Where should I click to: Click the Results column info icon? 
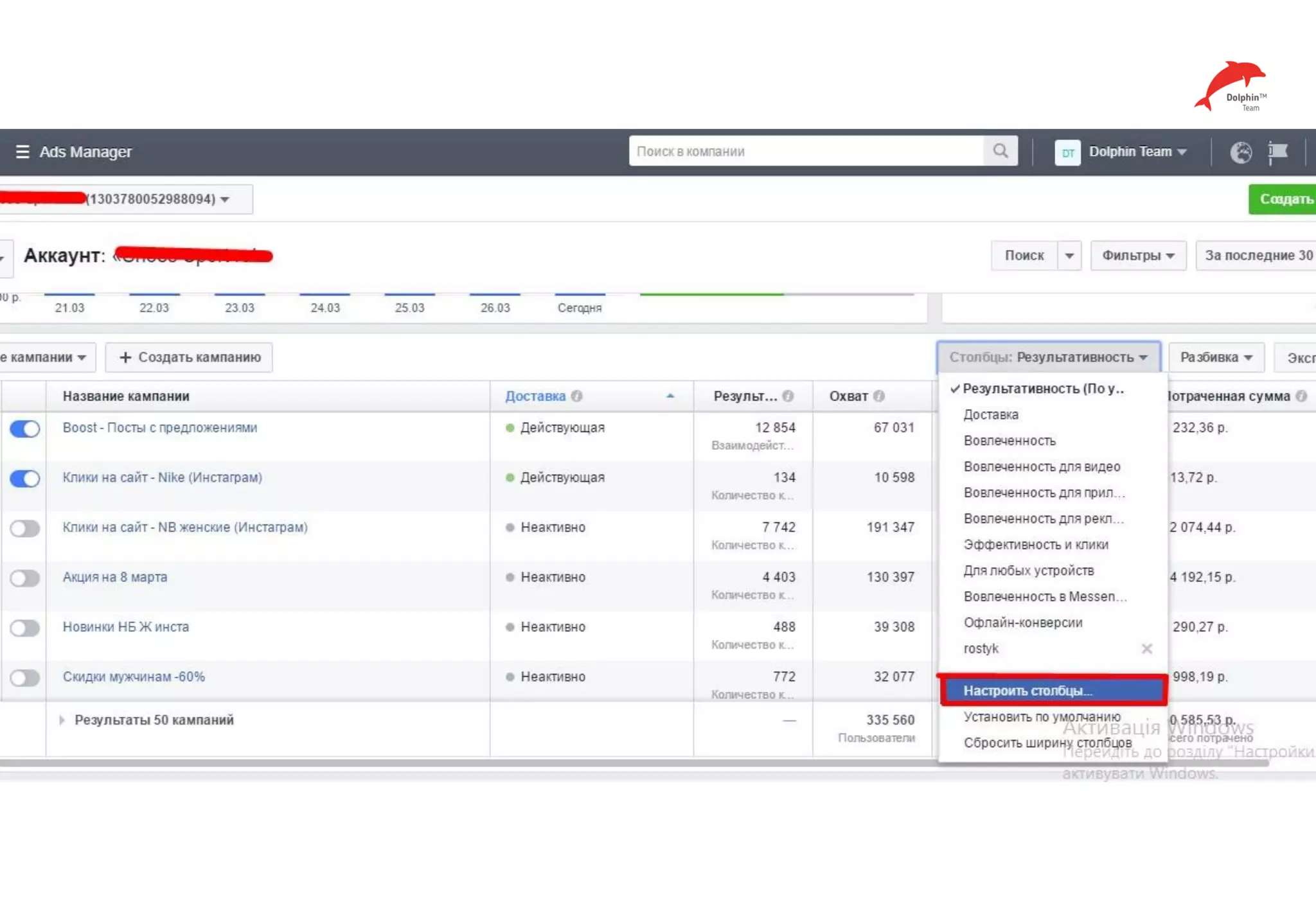(x=788, y=396)
